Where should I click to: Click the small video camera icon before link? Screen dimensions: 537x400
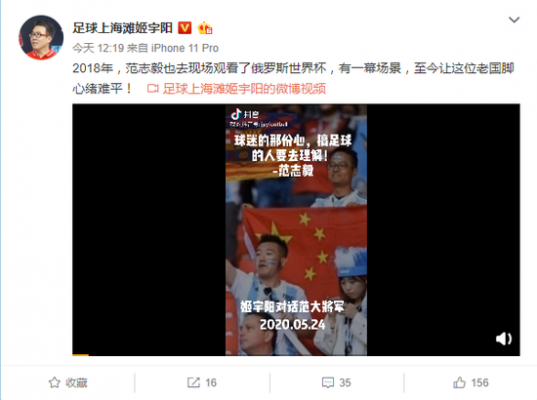153,89
